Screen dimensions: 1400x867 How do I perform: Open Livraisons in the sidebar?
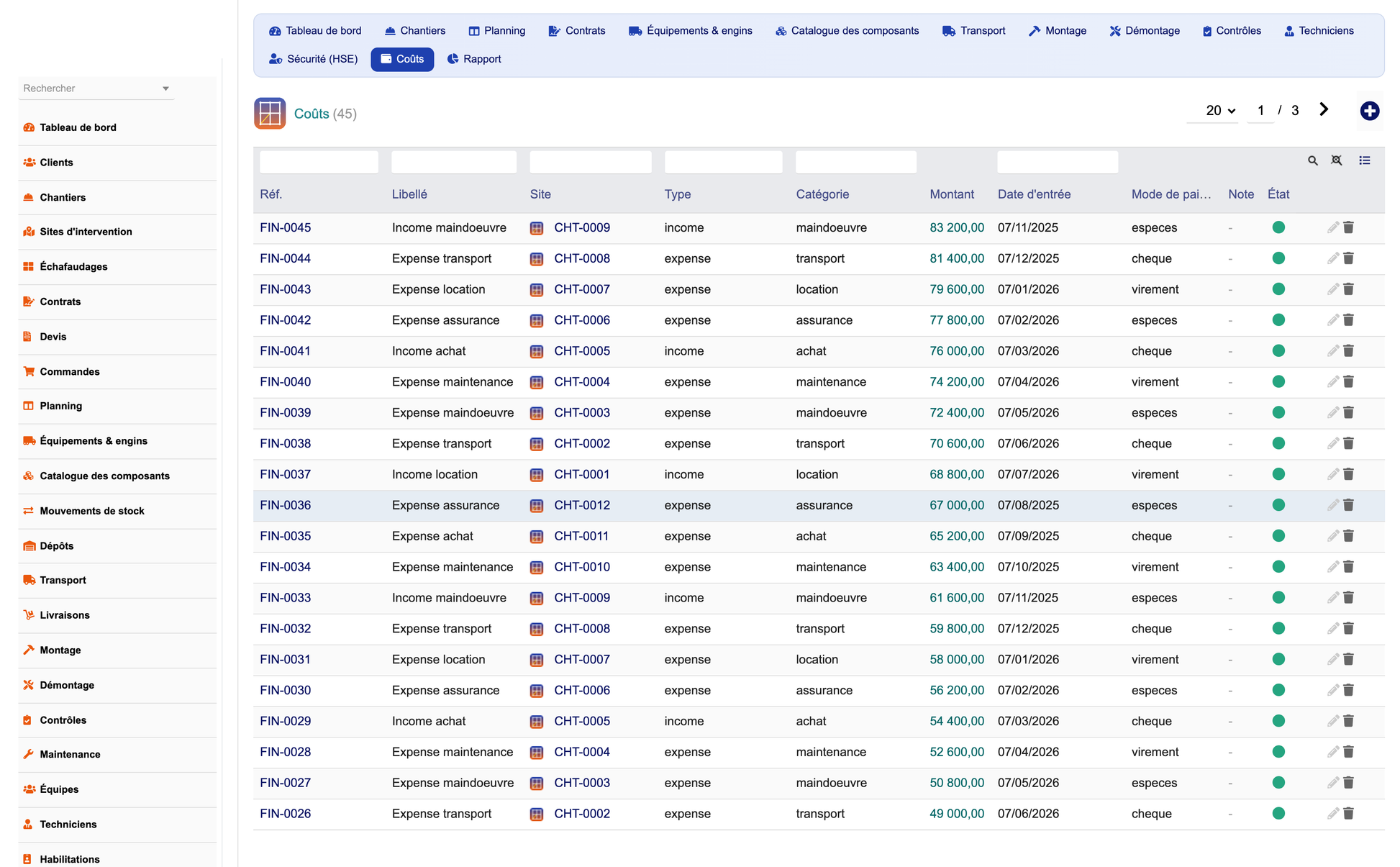tap(65, 615)
